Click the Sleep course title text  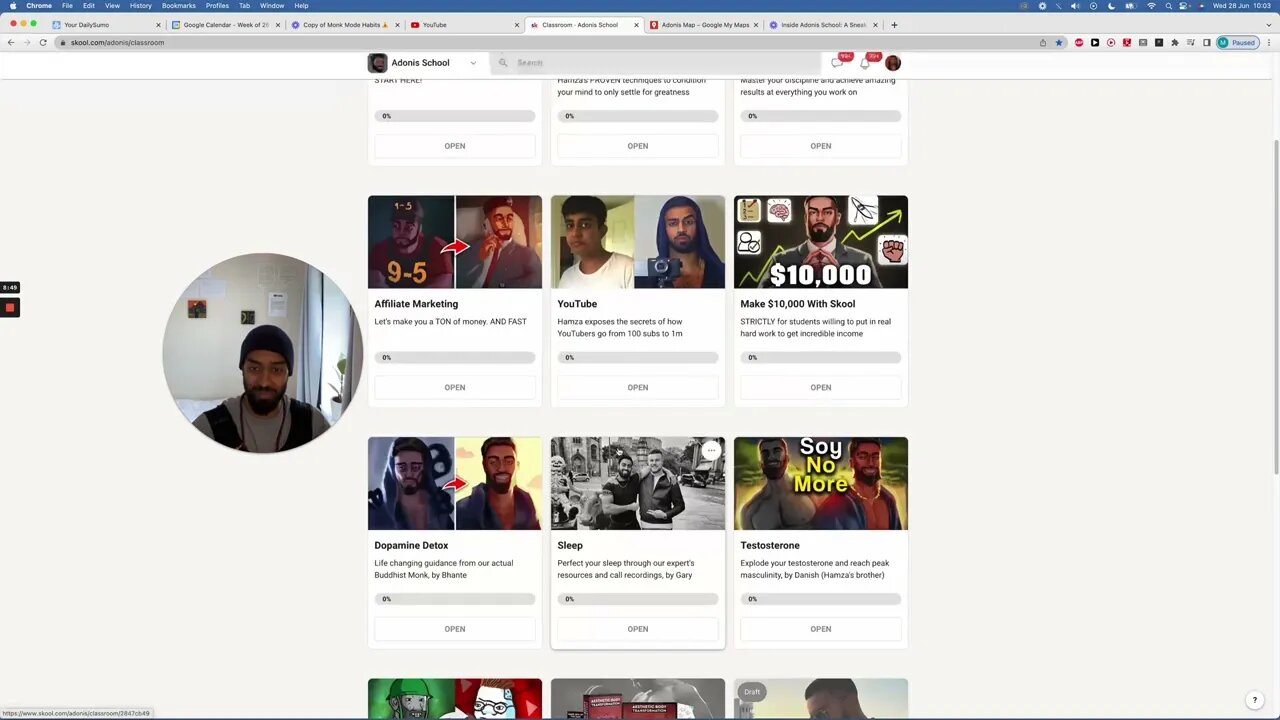(570, 546)
